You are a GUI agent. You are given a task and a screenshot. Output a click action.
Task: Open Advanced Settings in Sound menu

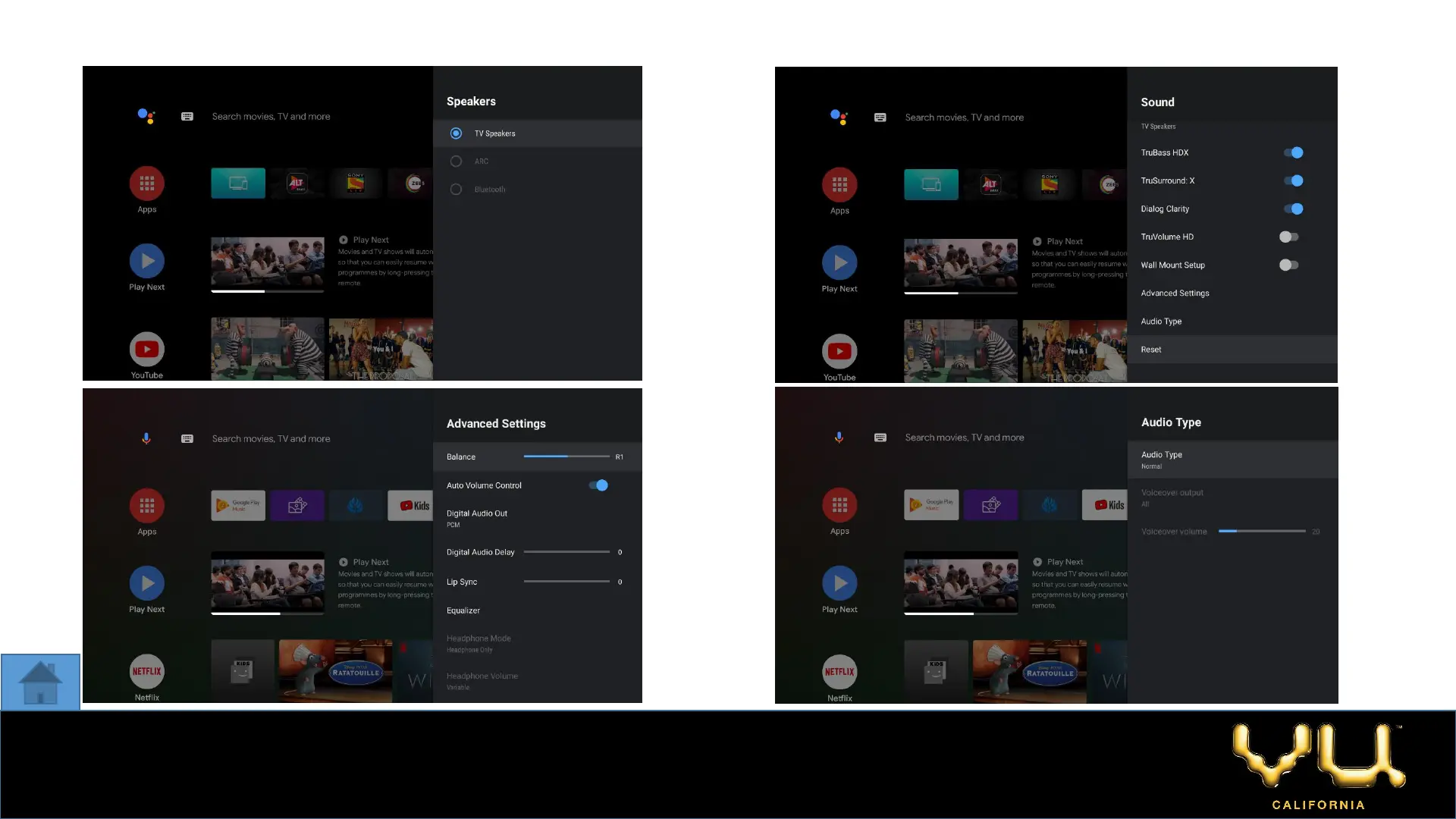coord(1175,293)
